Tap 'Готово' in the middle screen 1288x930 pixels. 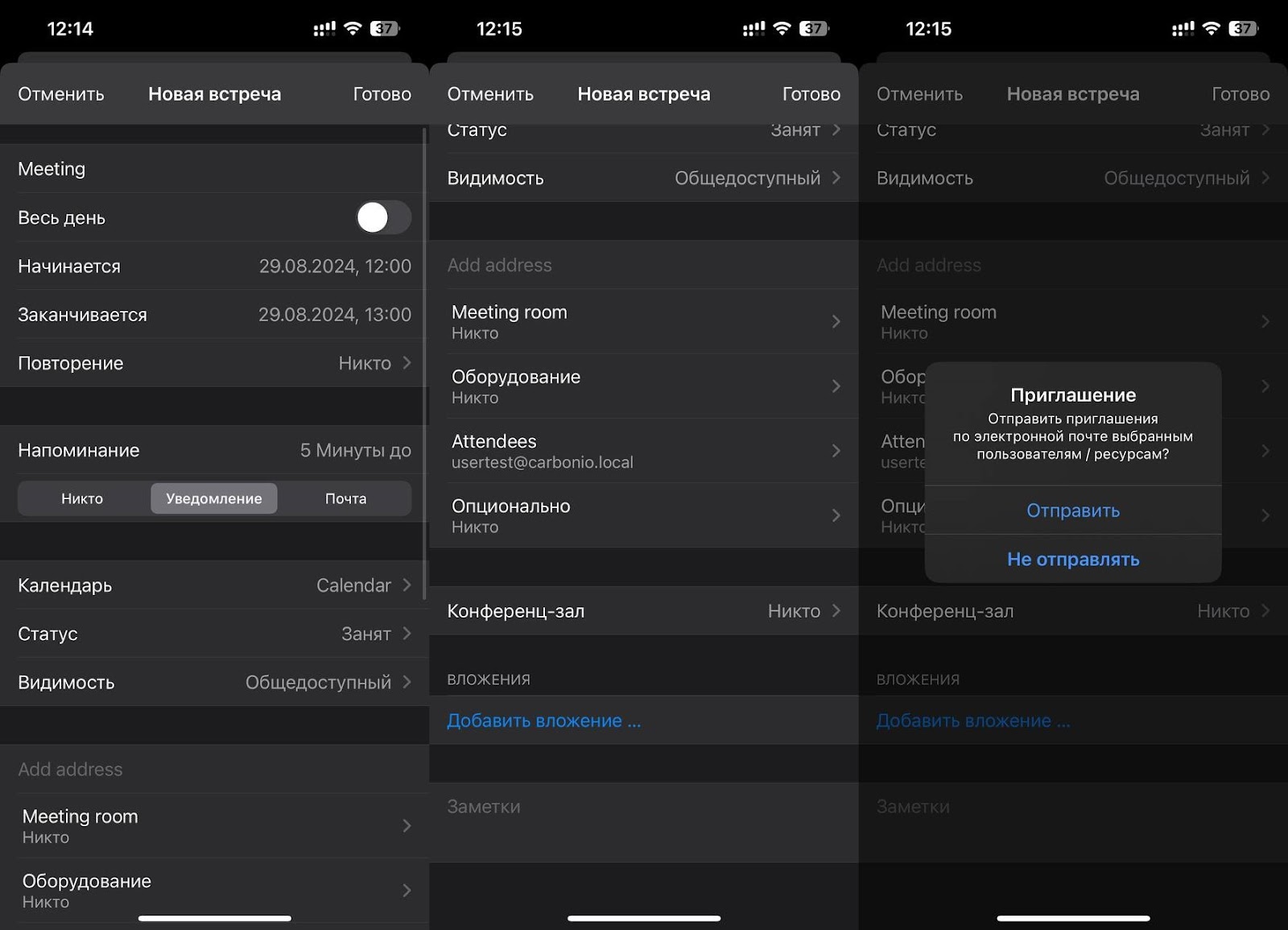[811, 94]
